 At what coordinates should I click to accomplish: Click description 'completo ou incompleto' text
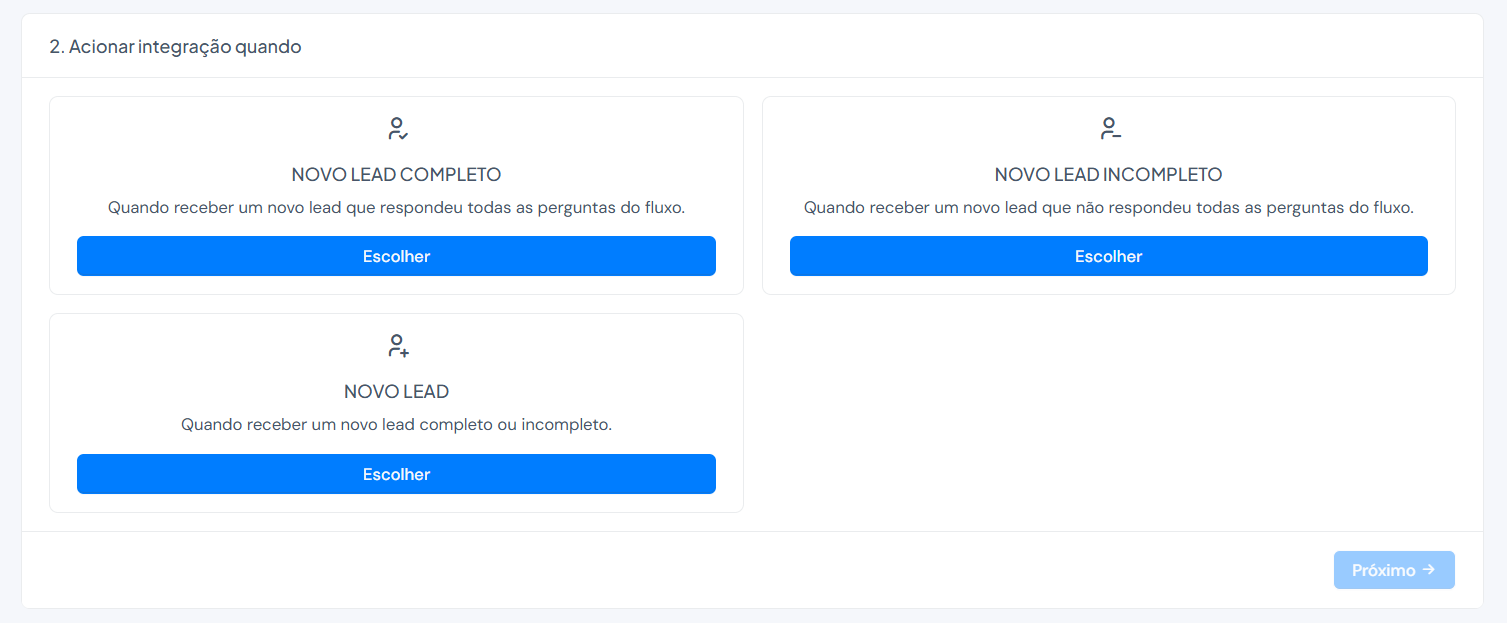(515, 425)
